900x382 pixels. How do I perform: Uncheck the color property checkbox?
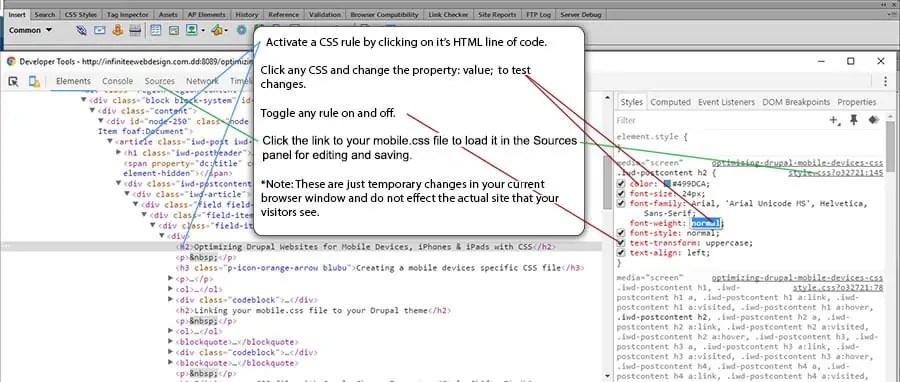(620, 184)
